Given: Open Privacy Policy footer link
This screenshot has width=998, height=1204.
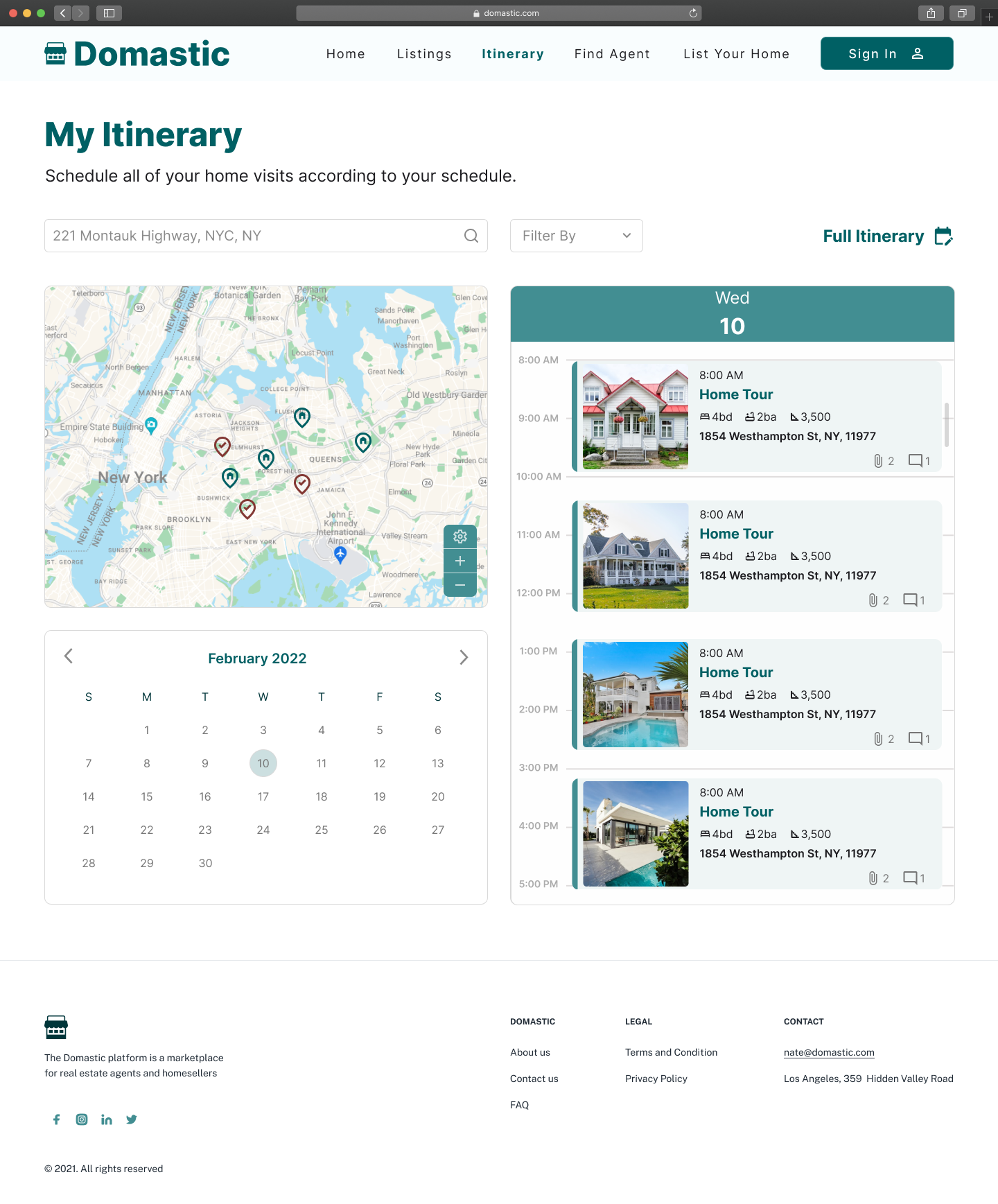Looking at the screenshot, I should click(656, 1079).
